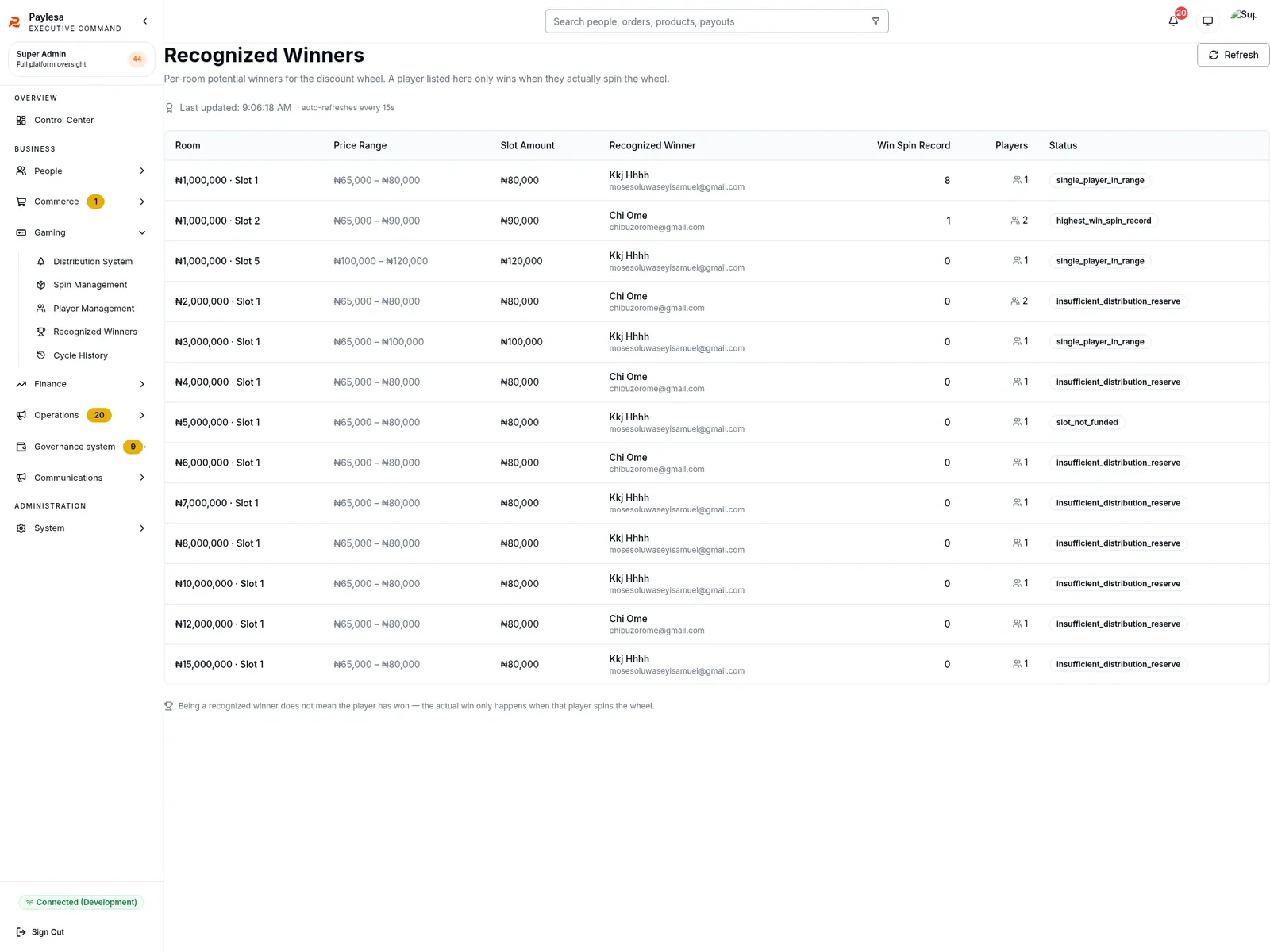This screenshot has width=1270, height=952.
Task: Click the System gear icon
Action: [21, 528]
